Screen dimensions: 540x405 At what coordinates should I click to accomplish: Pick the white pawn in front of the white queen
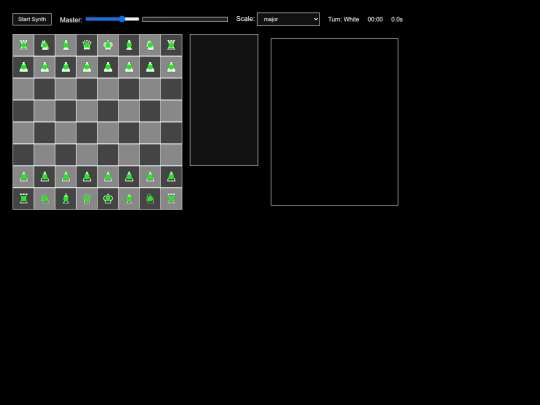pyautogui.click(x=87, y=177)
